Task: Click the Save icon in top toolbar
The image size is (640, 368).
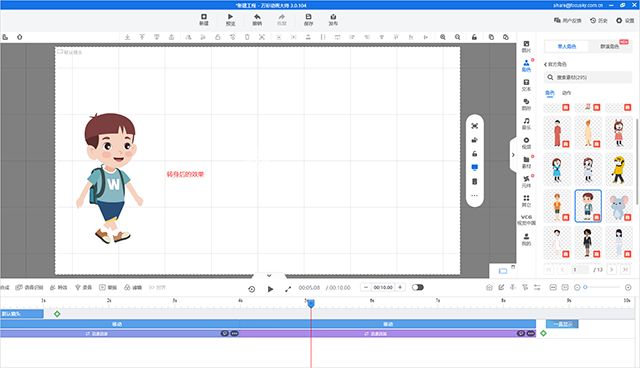Action: 308,19
